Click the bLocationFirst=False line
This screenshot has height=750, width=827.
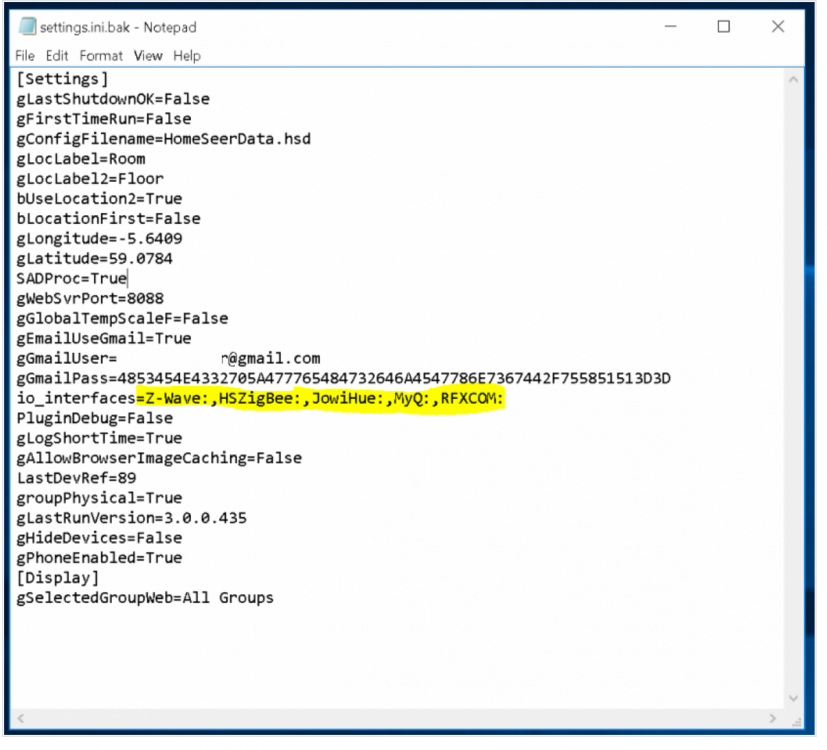(109, 219)
